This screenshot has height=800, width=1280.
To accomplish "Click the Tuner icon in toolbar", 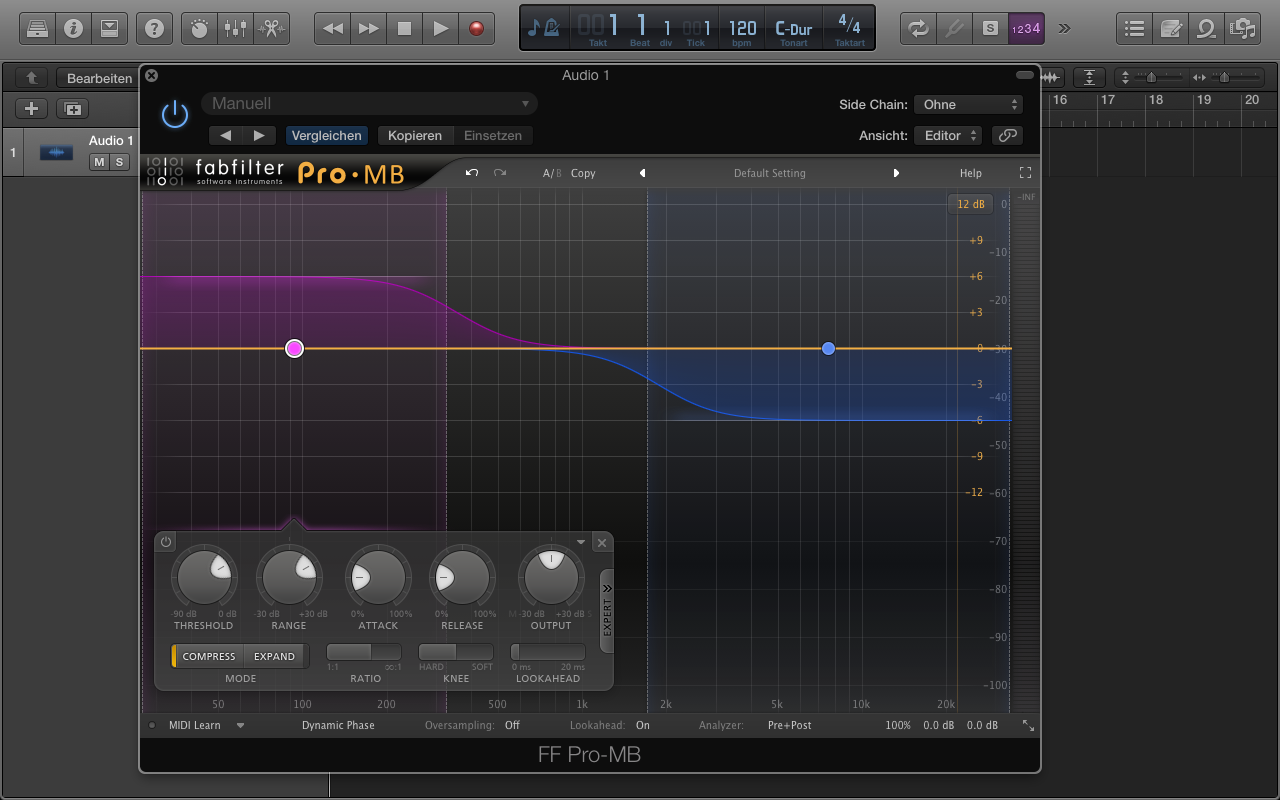I will [954, 29].
